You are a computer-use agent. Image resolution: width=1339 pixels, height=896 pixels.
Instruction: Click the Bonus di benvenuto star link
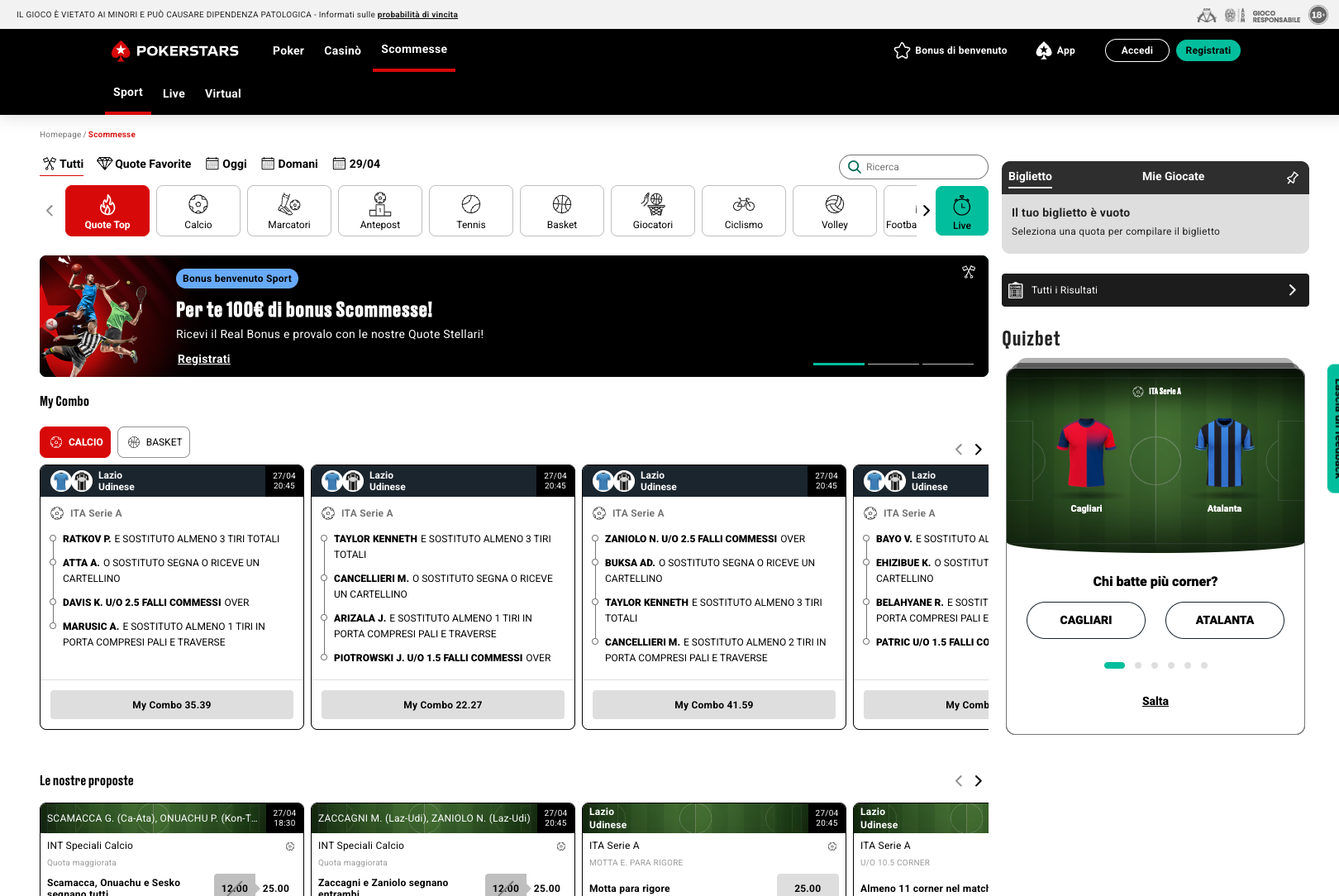951,50
